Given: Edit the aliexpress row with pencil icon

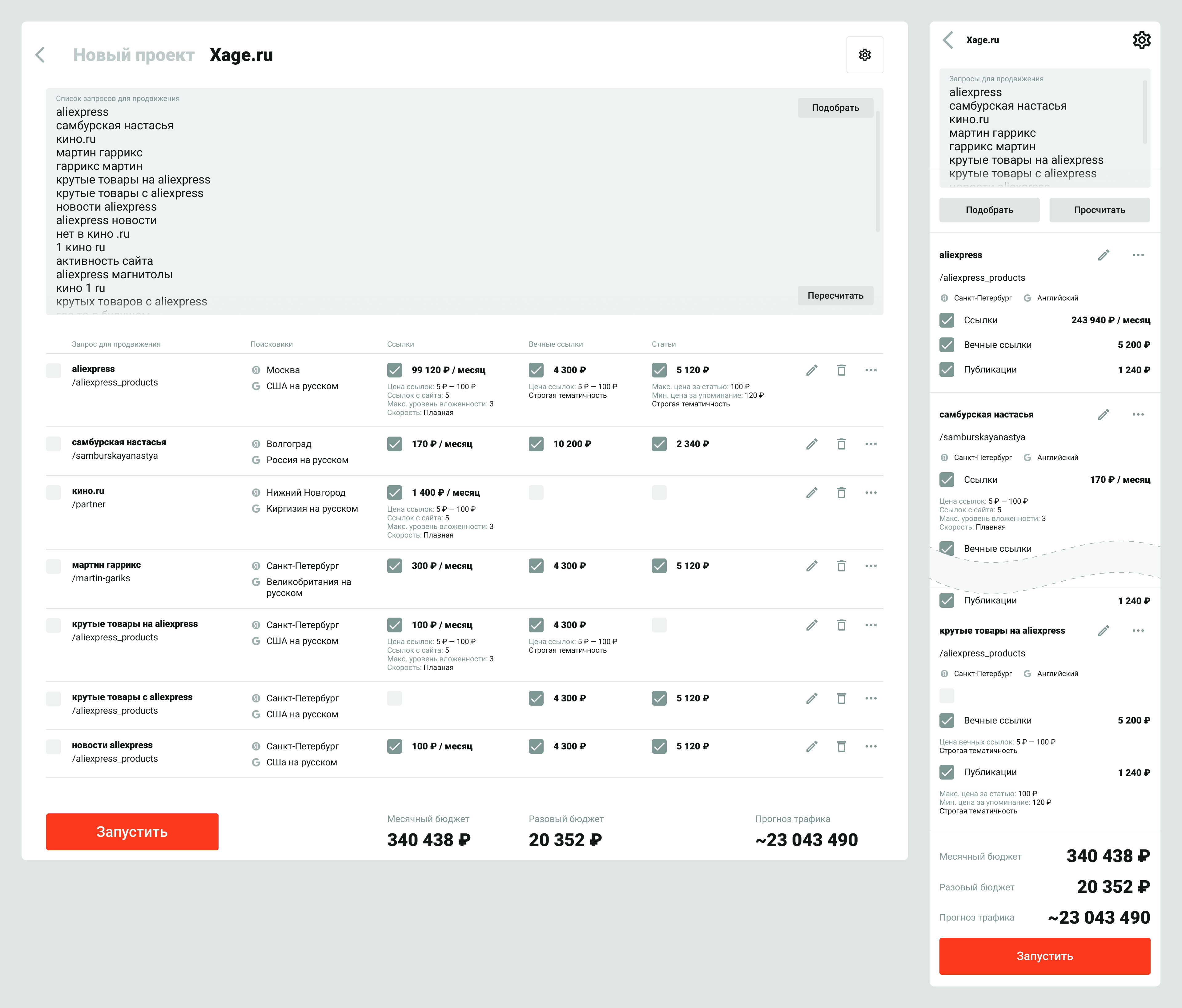Looking at the screenshot, I should [x=812, y=370].
